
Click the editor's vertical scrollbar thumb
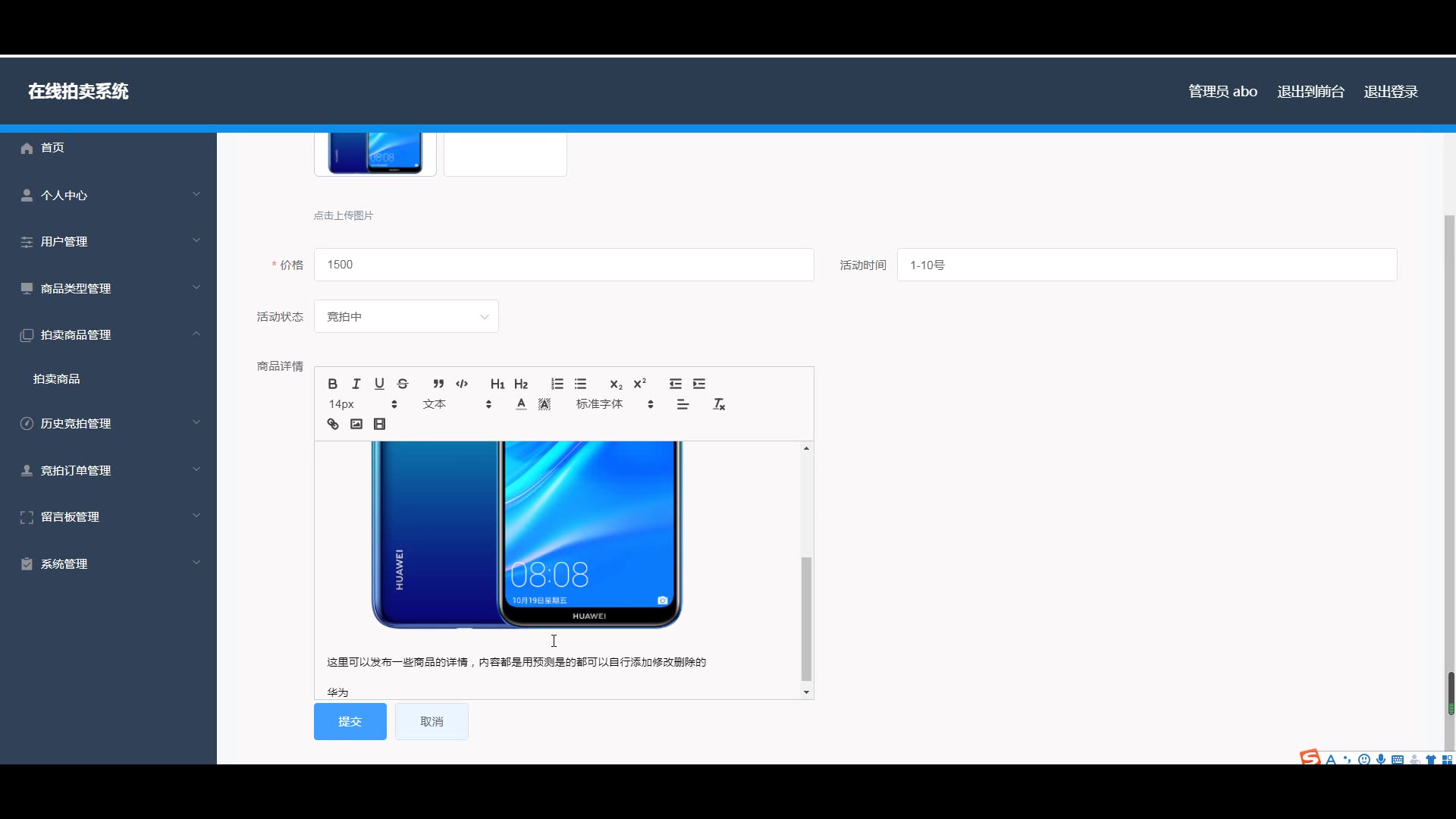pos(806,619)
